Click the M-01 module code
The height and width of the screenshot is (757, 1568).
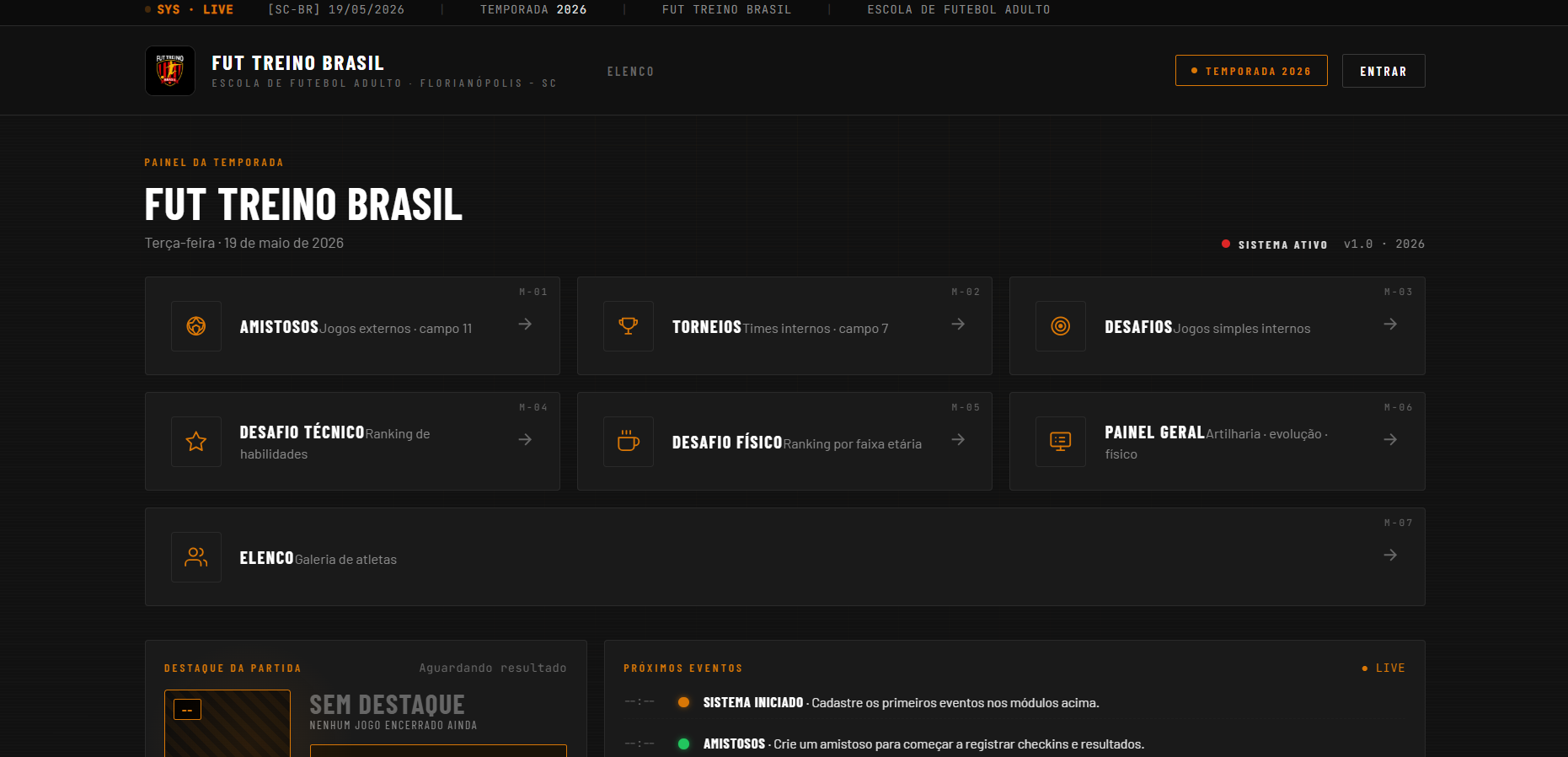tap(533, 292)
